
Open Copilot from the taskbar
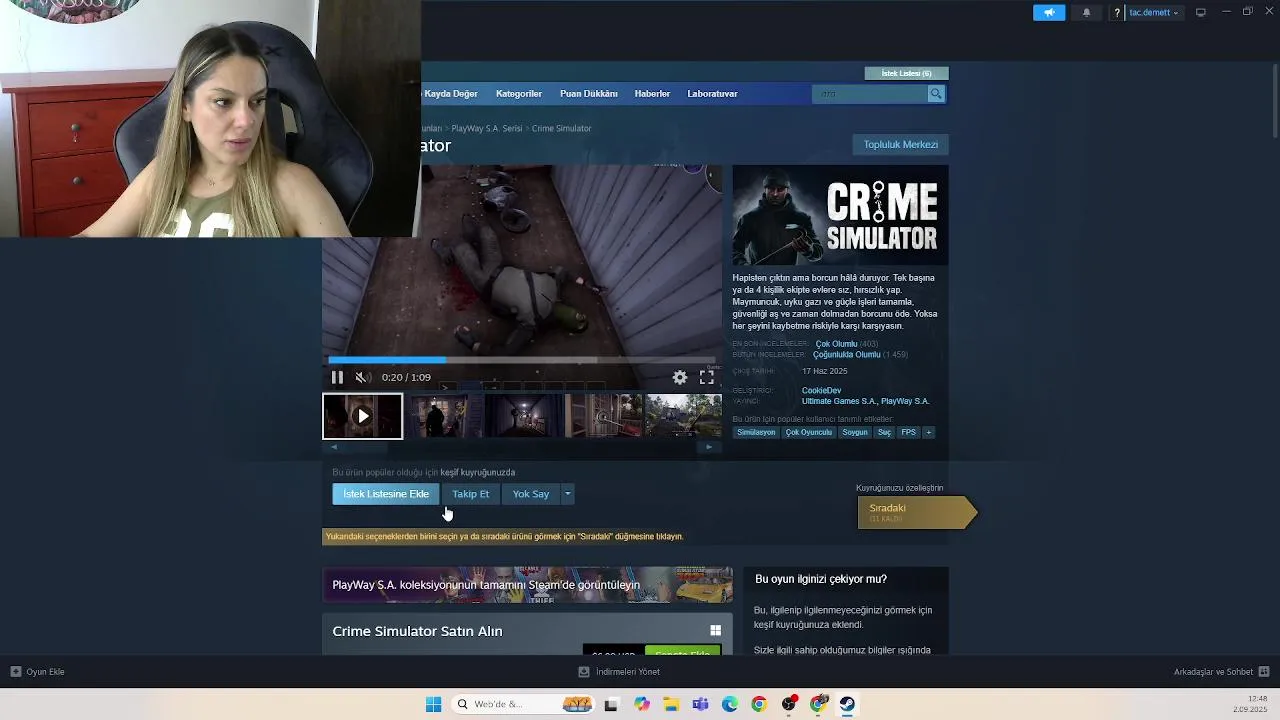[641, 705]
